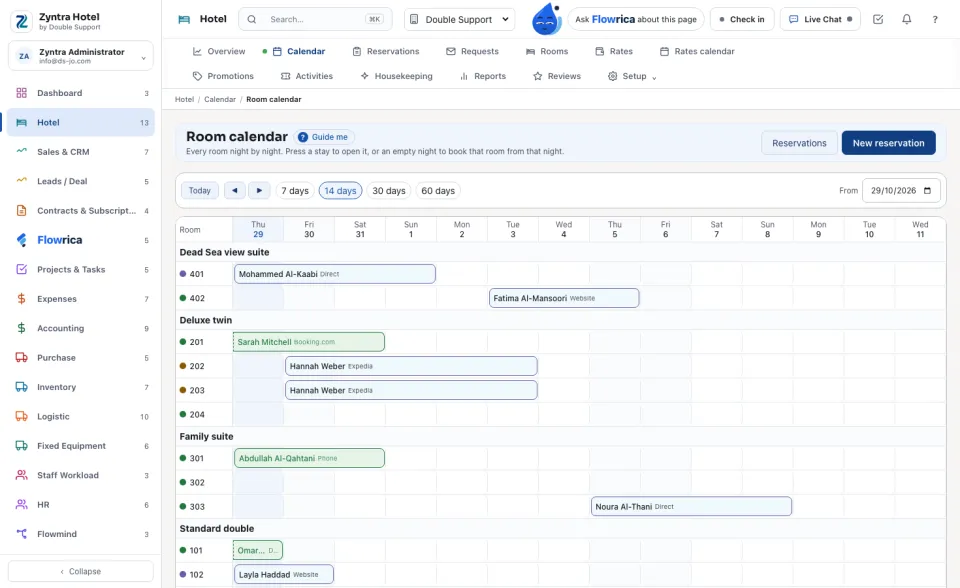Open the Housekeeping tab
Image resolution: width=960 pixels, height=588 pixels.
click(x=396, y=76)
